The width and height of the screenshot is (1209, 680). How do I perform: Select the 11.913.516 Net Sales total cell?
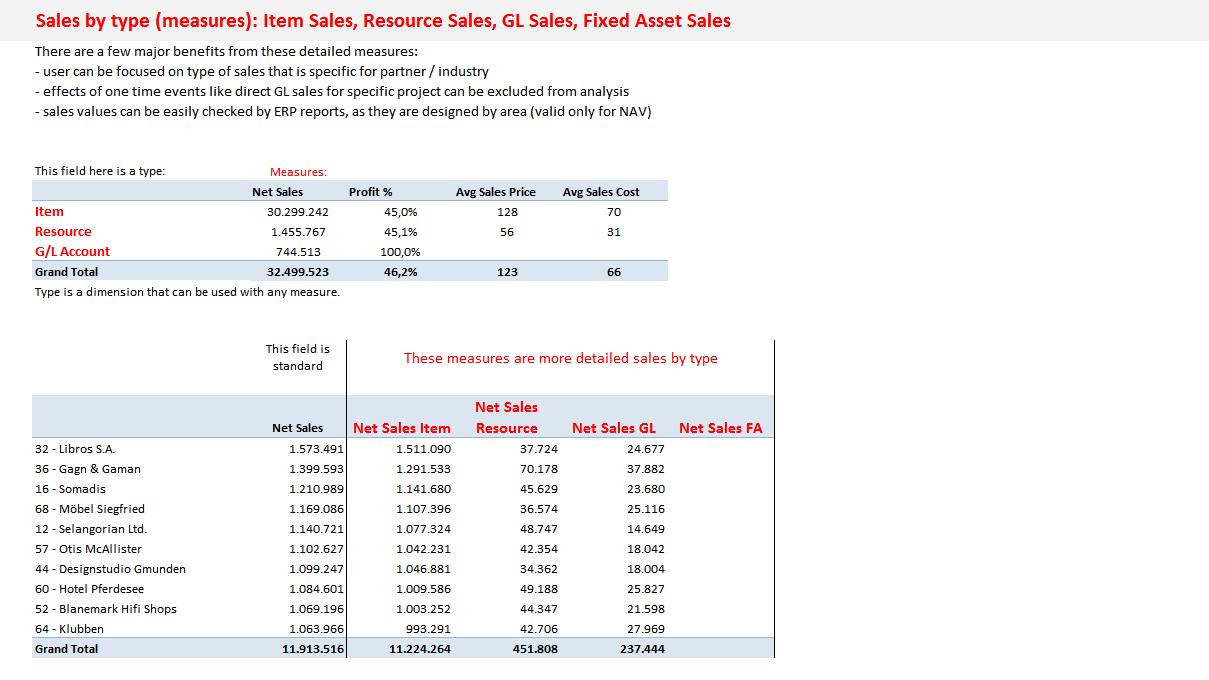(312, 649)
